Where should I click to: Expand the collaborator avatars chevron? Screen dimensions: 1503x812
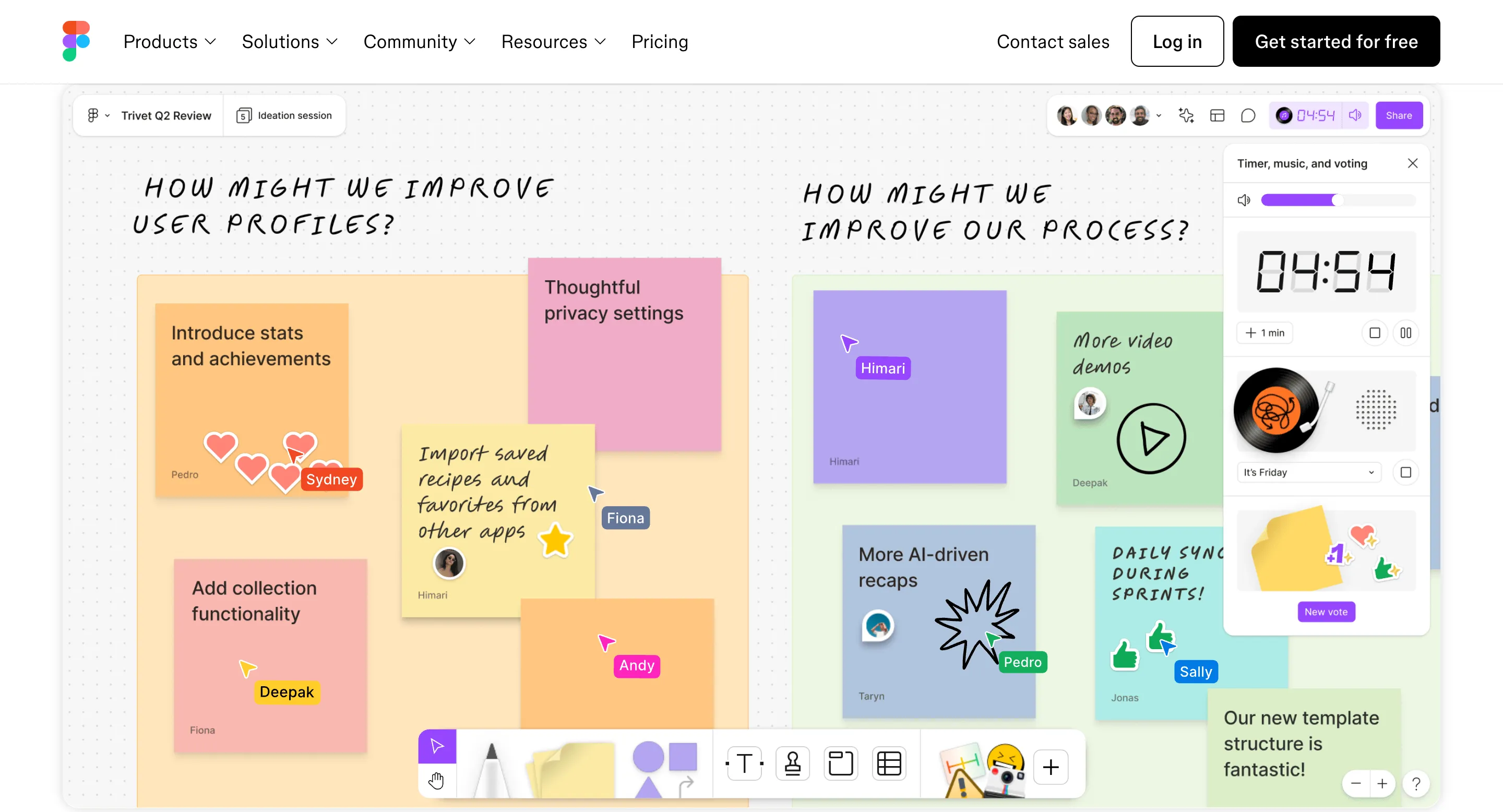tap(1159, 115)
